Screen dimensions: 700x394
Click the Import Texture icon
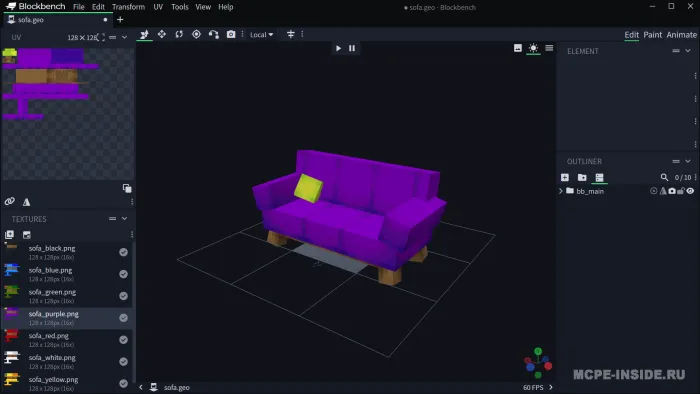coord(9,235)
